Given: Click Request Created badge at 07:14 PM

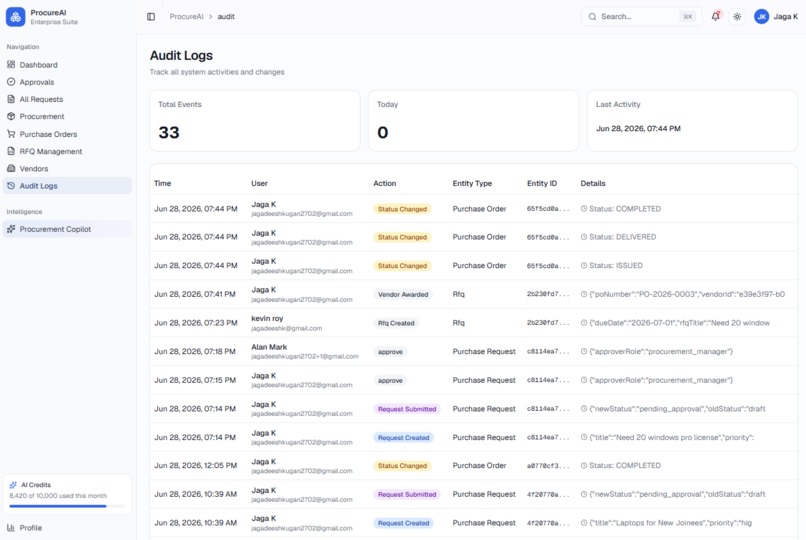Looking at the screenshot, I should (404, 438).
